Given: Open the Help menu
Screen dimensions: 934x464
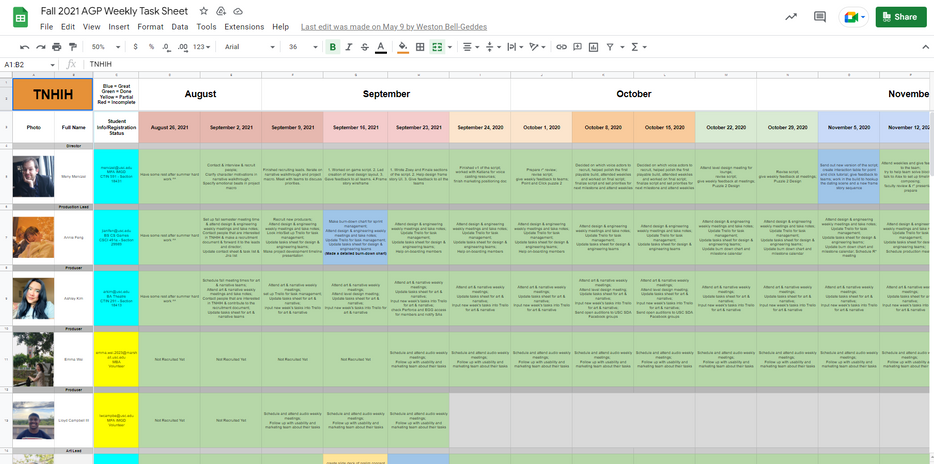Looking at the screenshot, I should (x=281, y=27).
